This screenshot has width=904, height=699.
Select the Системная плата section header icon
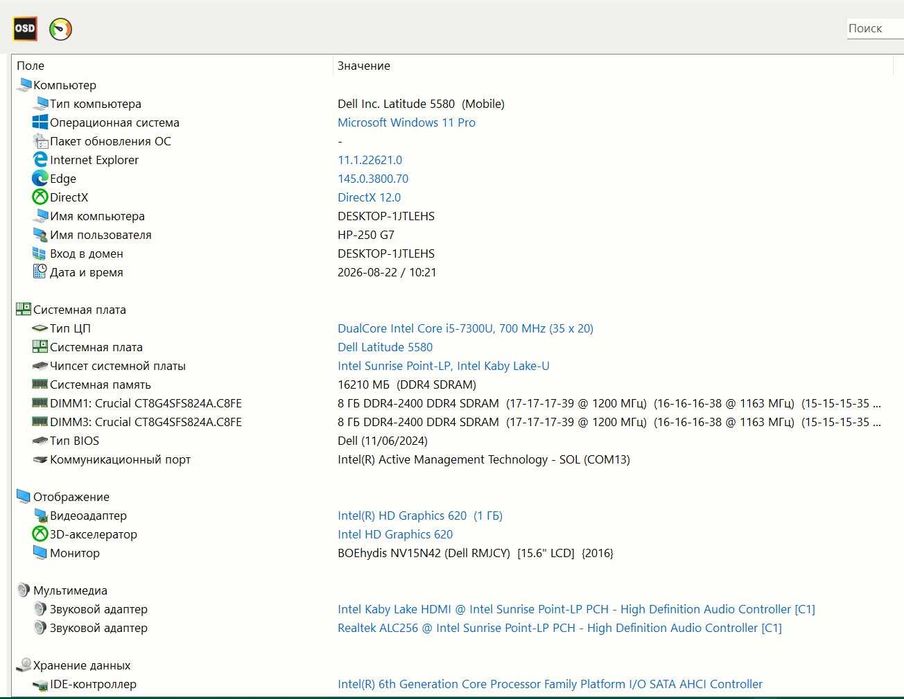click(x=24, y=309)
